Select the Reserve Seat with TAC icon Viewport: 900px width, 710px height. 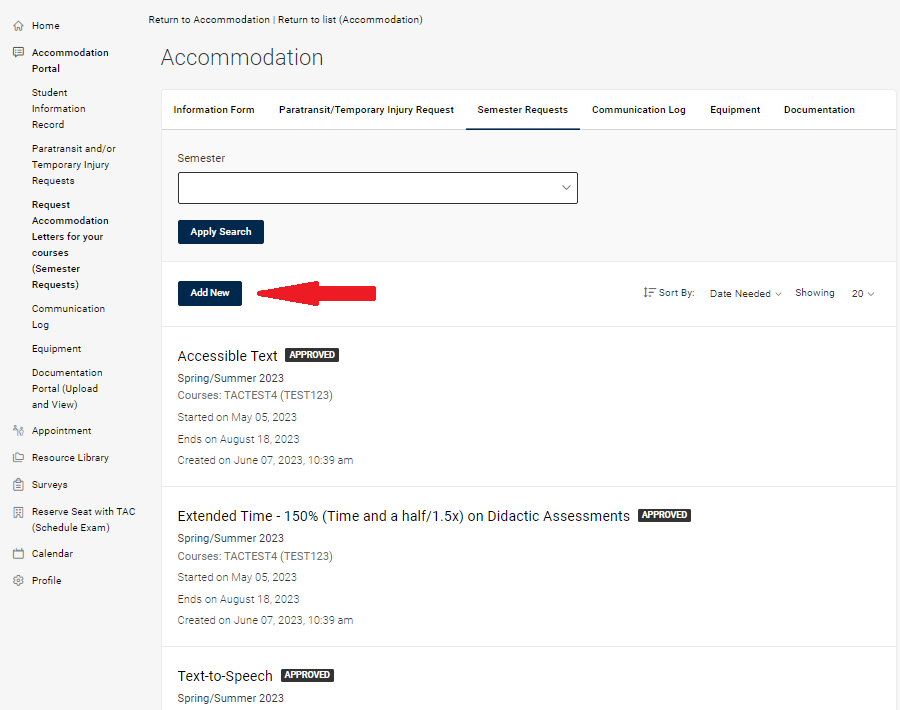point(16,511)
